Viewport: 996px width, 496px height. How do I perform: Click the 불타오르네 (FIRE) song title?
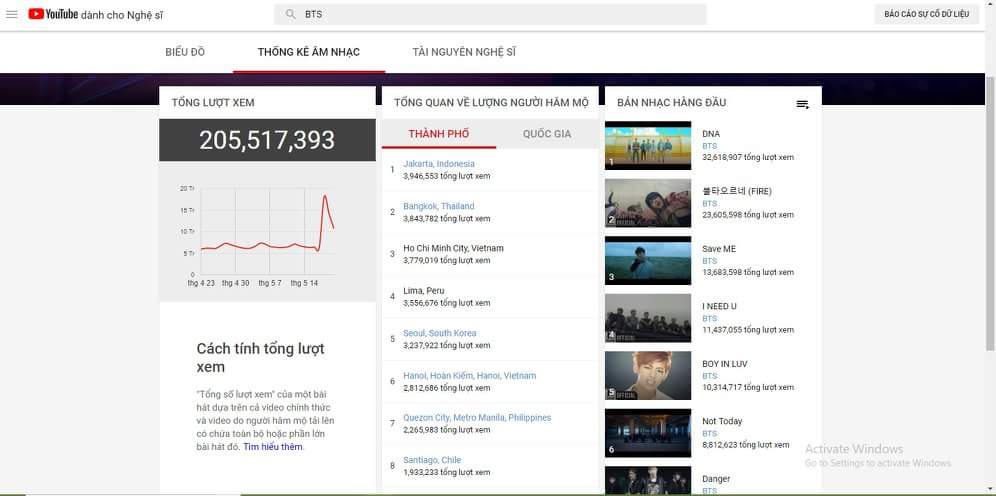737,191
